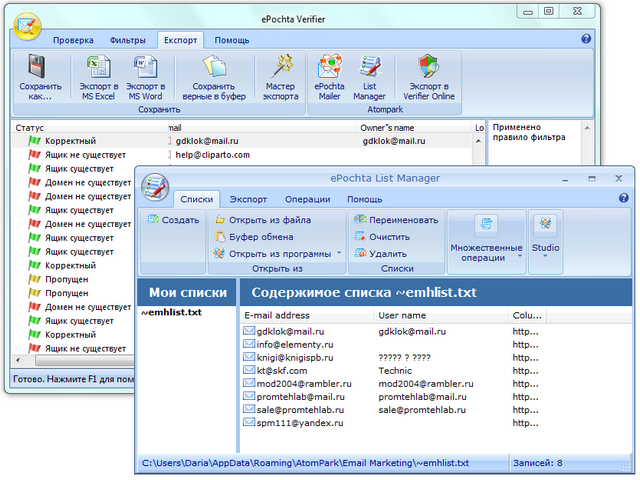Click envelope icon beside kt@skf.com
The width and height of the screenshot is (640, 480).
click(x=249, y=370)
